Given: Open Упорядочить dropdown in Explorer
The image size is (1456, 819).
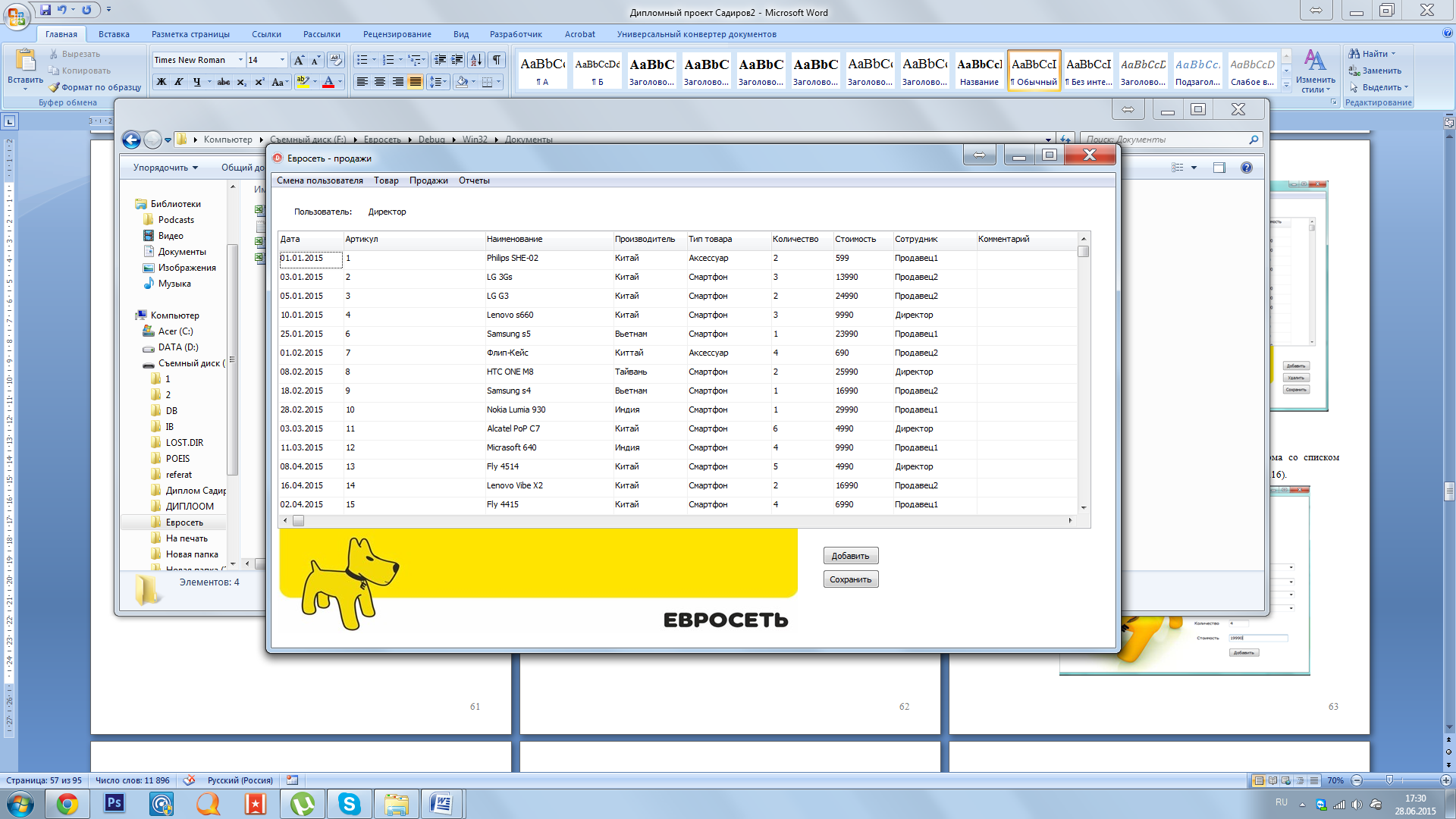Looking at the screenshot, I should tap(165, 168).
